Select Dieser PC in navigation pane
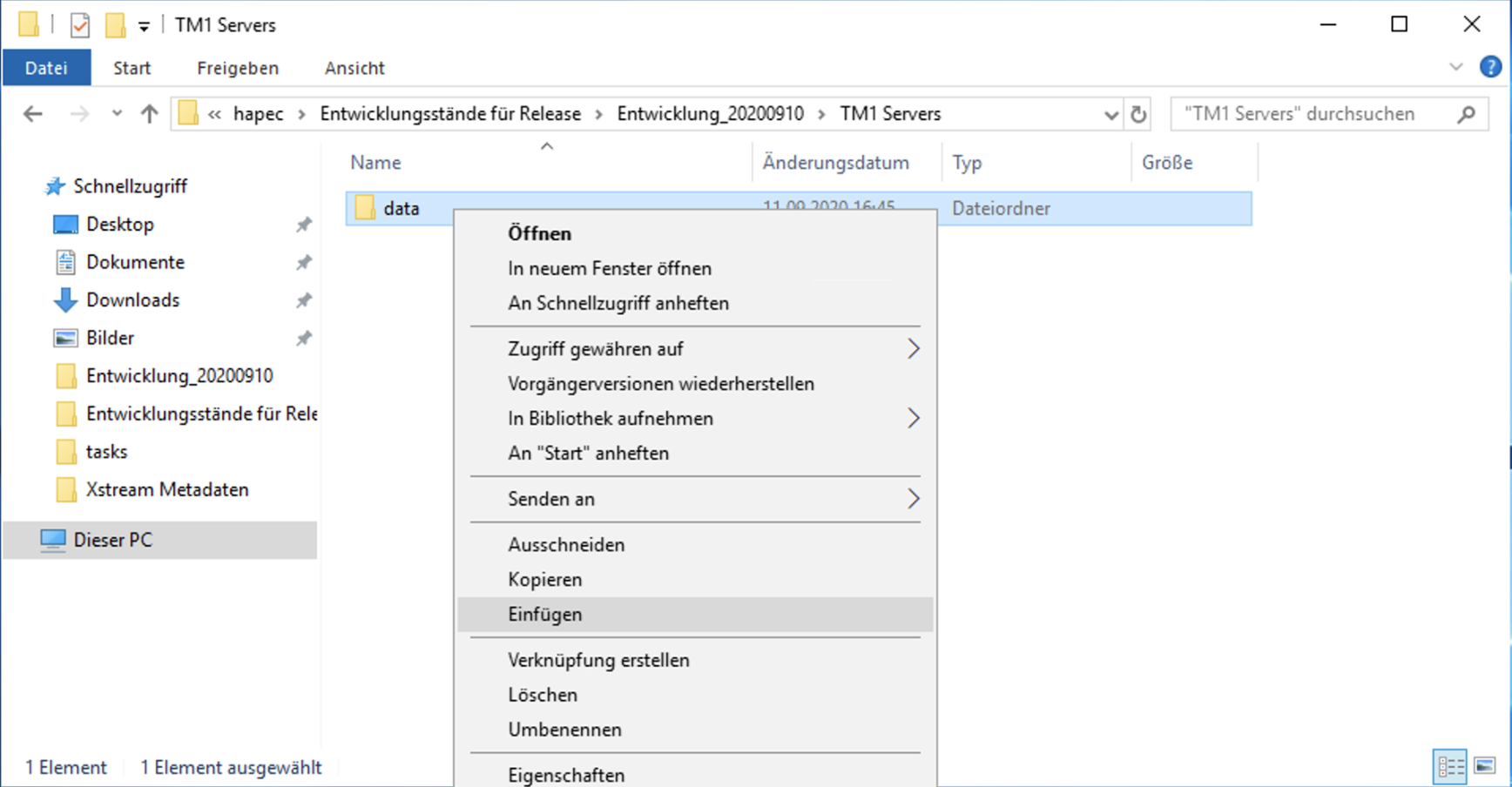Viewport: 1512px width, 787px height. [113, 540]
